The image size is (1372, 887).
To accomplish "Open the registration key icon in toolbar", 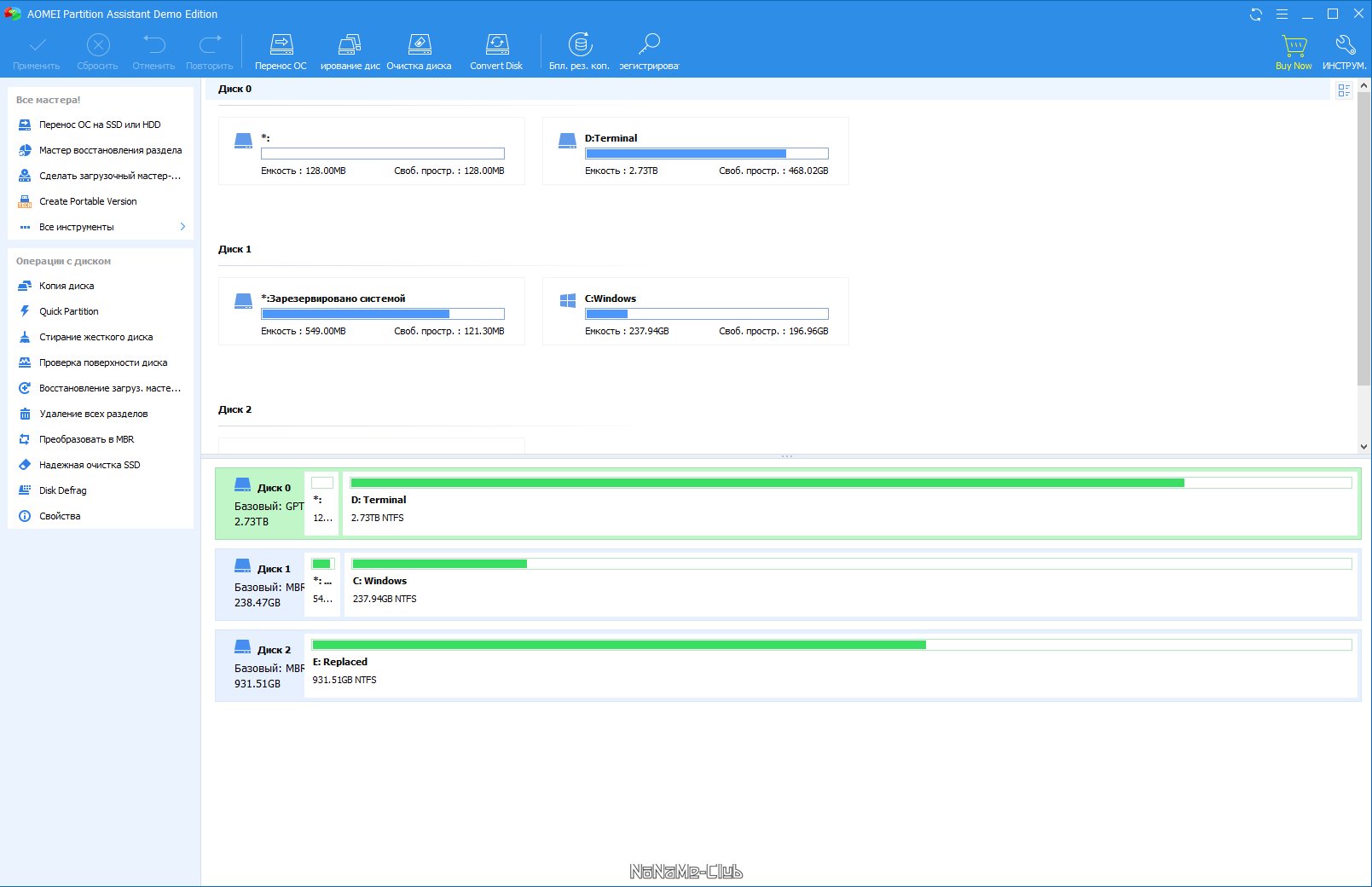I will 649,44.
